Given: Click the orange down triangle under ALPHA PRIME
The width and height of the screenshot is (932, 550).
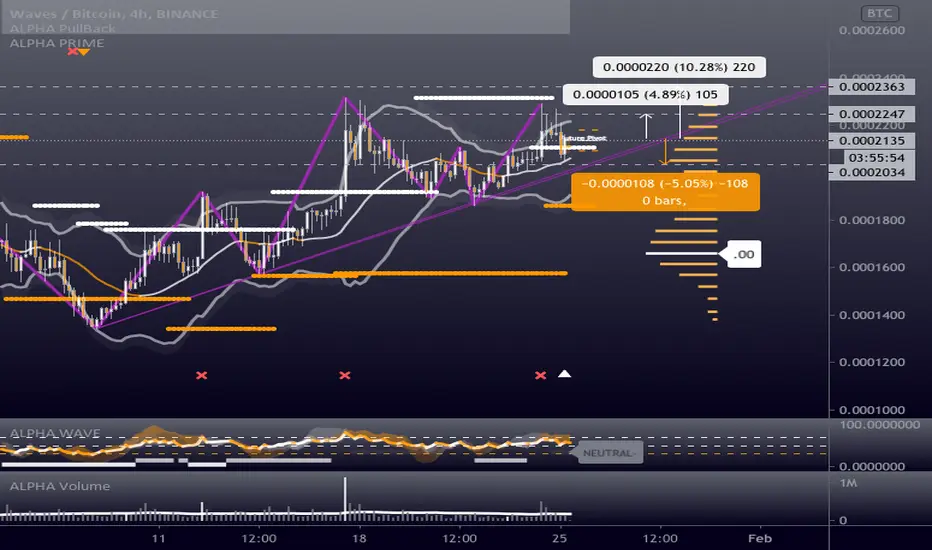Looking at the screenshot, I should 84,52.
